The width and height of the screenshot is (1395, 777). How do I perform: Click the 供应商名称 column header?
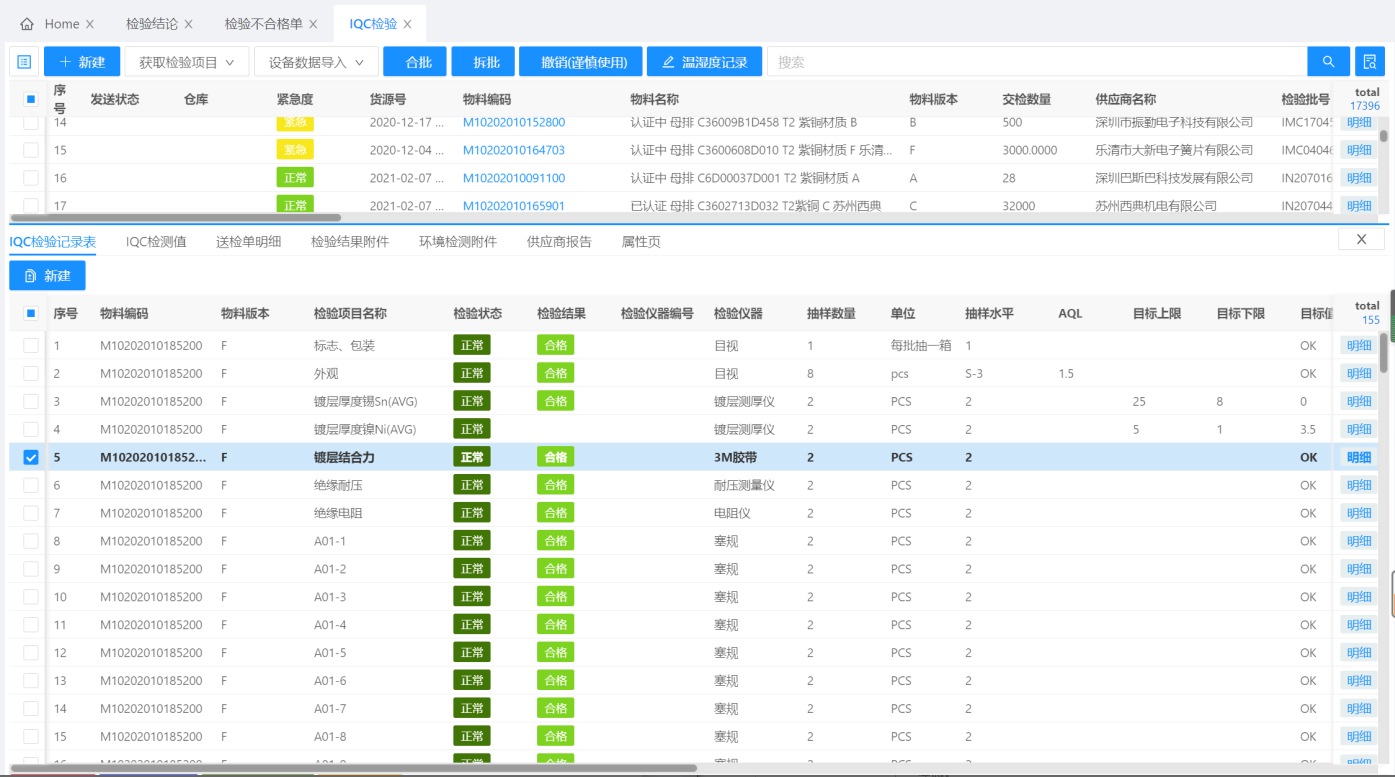[1126, 100]
